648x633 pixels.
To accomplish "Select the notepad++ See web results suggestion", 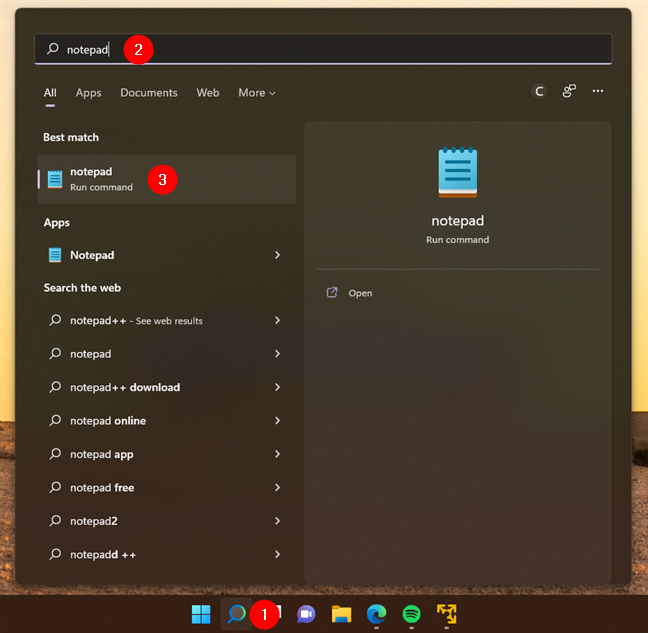I will [x=136, y=320].
